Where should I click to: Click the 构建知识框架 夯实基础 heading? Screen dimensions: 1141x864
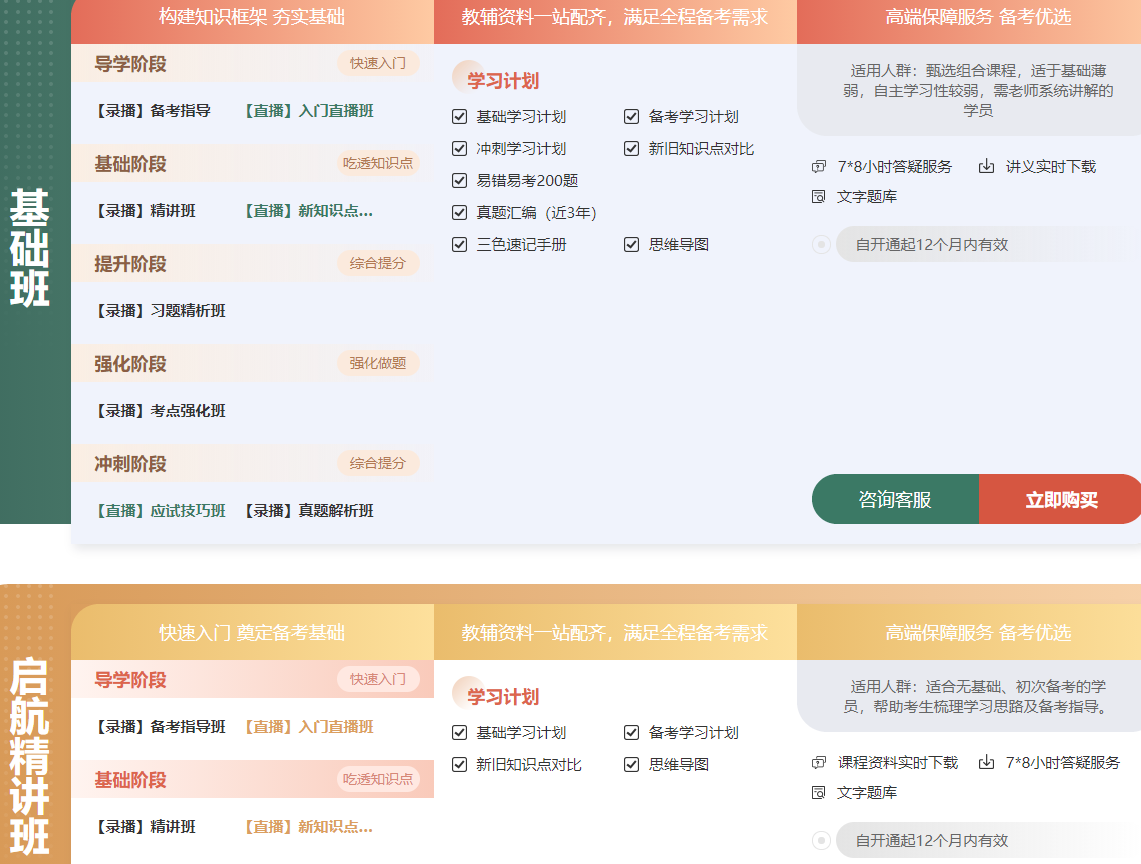click(252, 17)
